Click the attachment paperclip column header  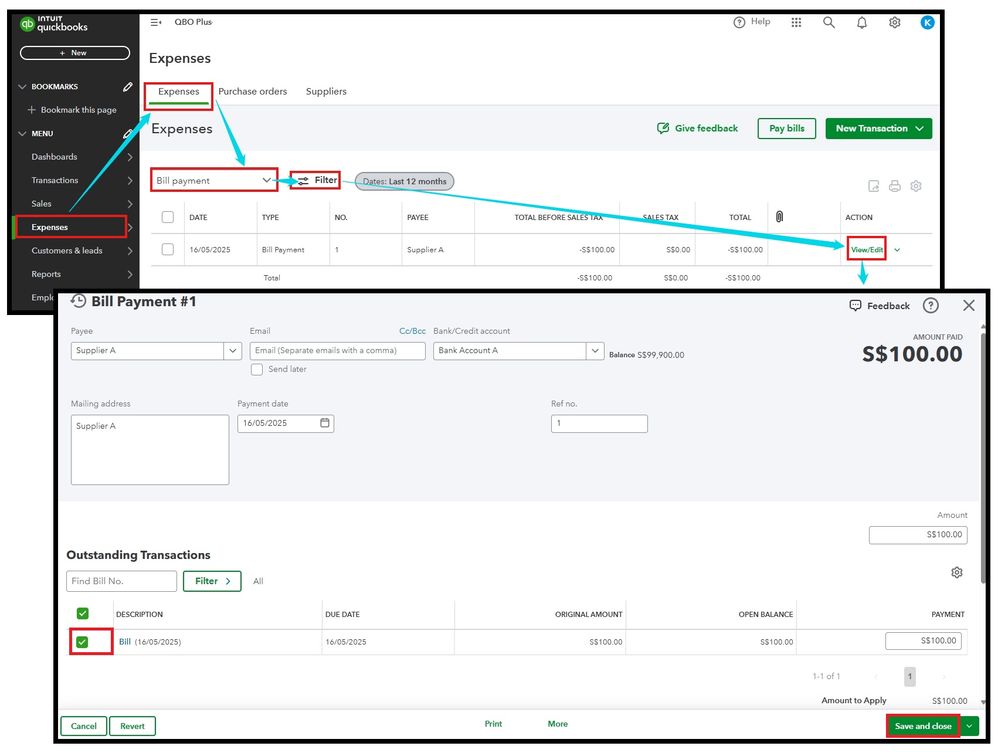point(780,217)
